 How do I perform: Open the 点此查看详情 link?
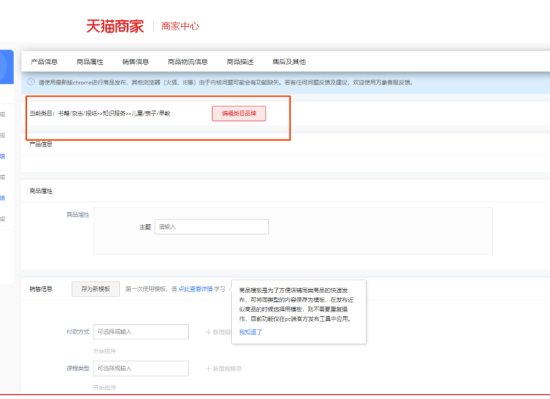pos(195,289)
